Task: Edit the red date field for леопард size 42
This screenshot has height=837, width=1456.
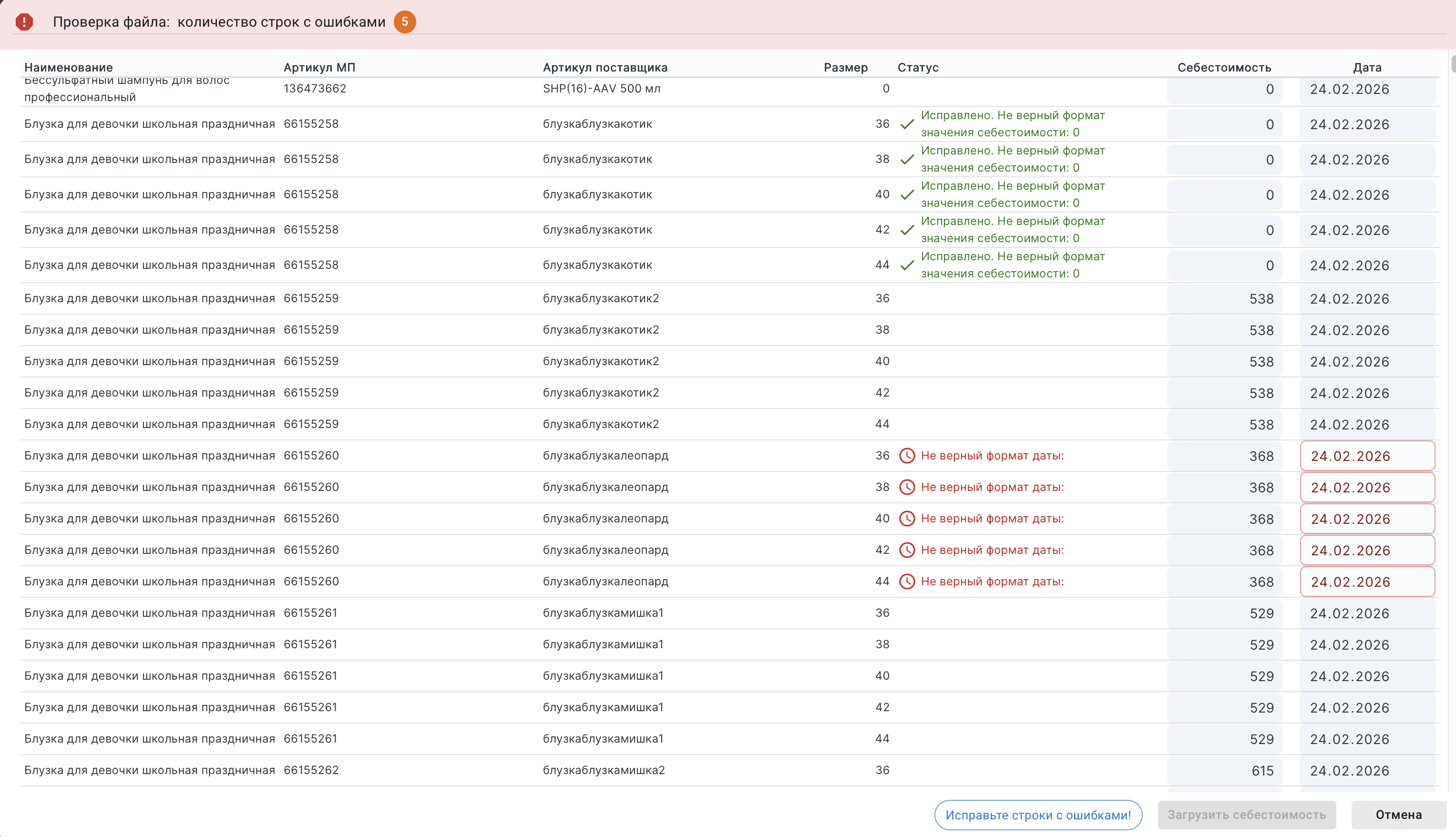Action: point(1367,550)
